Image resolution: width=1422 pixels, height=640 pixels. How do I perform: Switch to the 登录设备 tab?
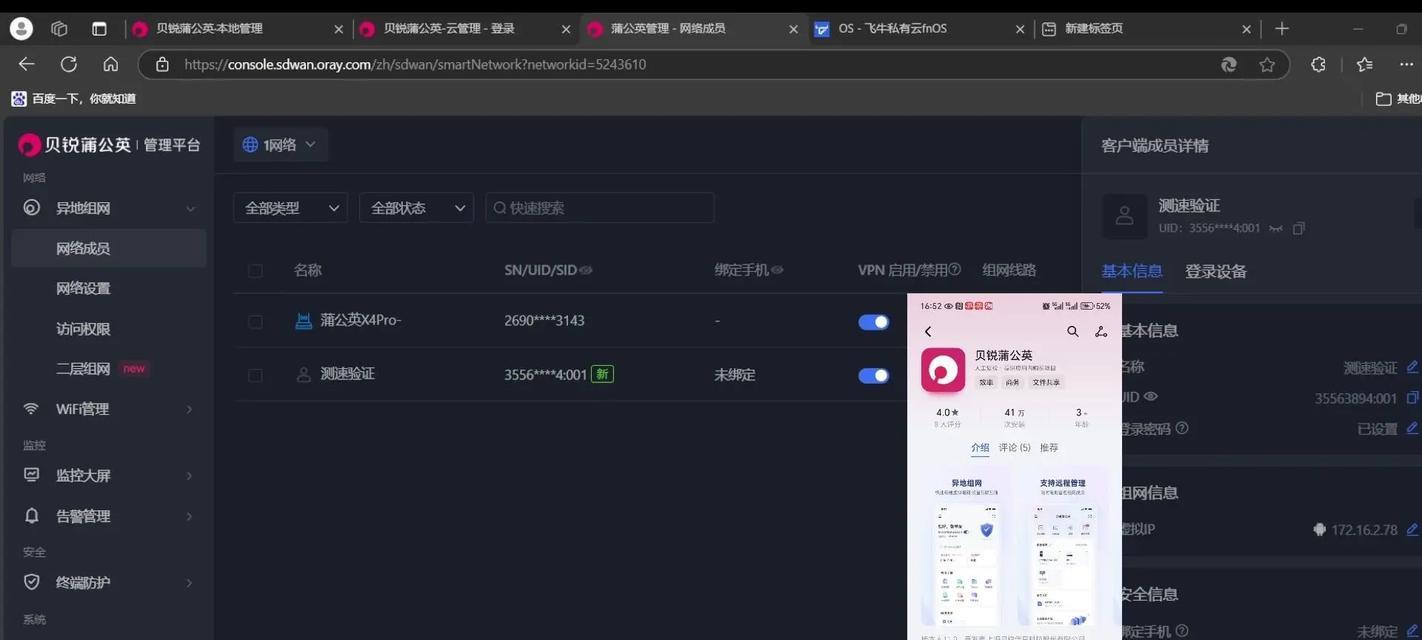pyautogui.click(x=1216, y=271)
